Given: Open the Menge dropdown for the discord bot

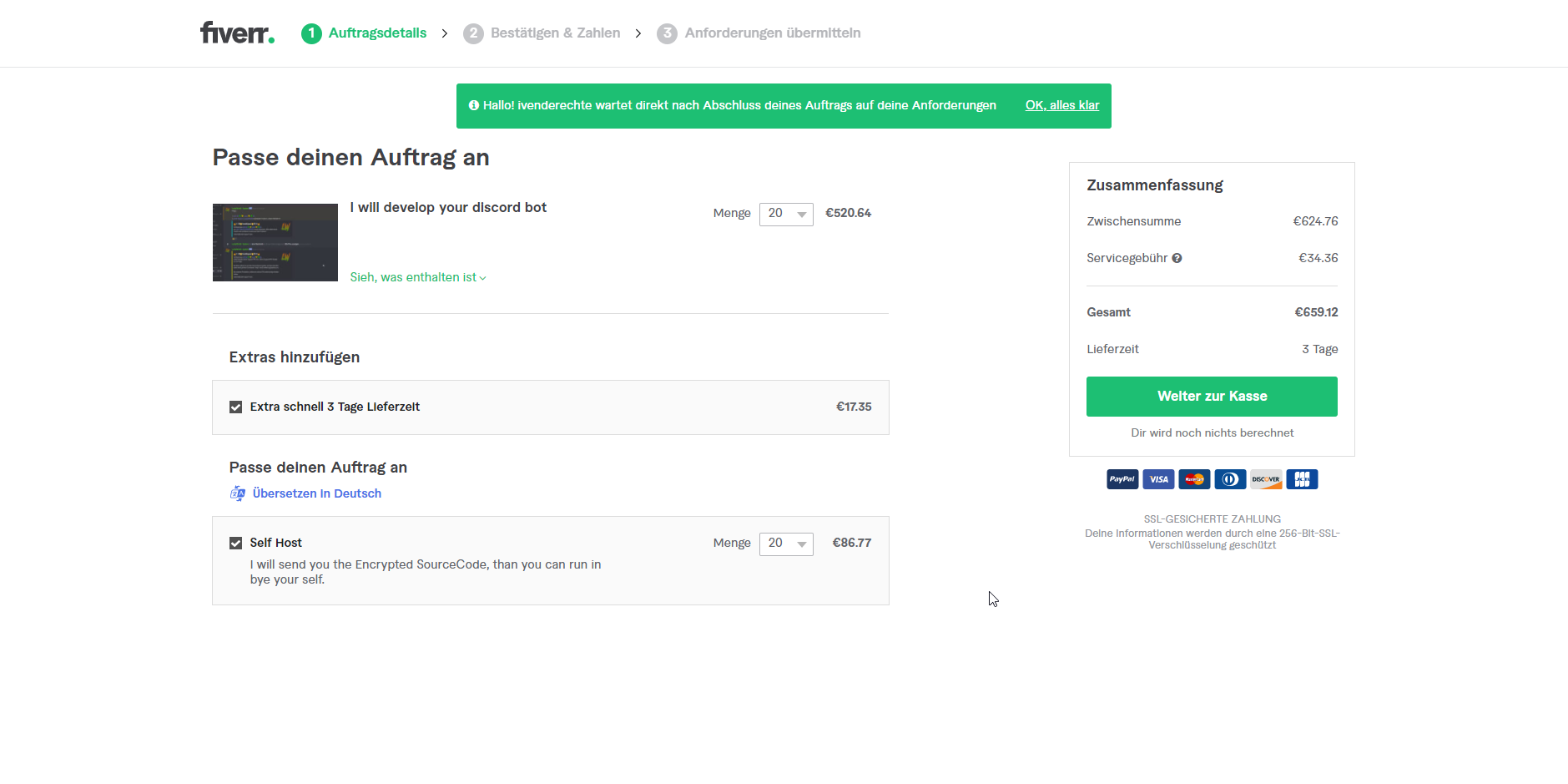Looking at the screenshot, I should (x=786, y=214).
